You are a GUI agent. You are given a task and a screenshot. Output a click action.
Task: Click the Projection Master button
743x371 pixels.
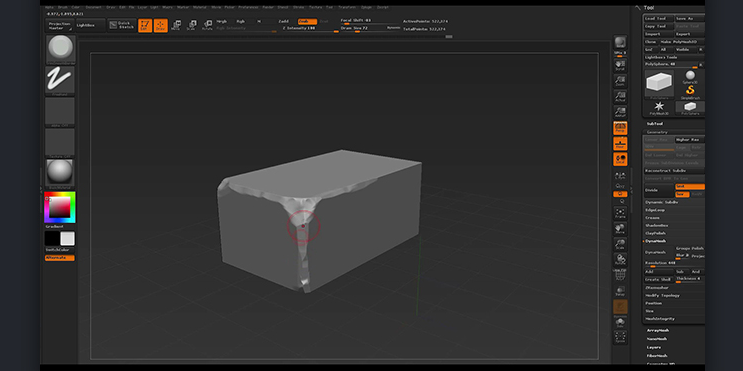tap(59, 26)
